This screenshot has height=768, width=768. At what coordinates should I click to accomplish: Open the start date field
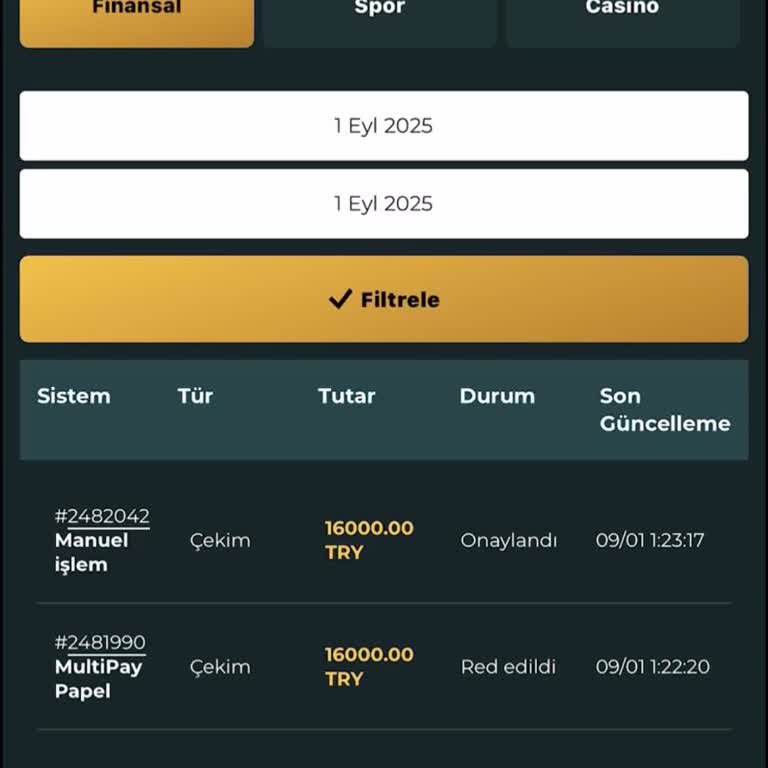(384, 126)
